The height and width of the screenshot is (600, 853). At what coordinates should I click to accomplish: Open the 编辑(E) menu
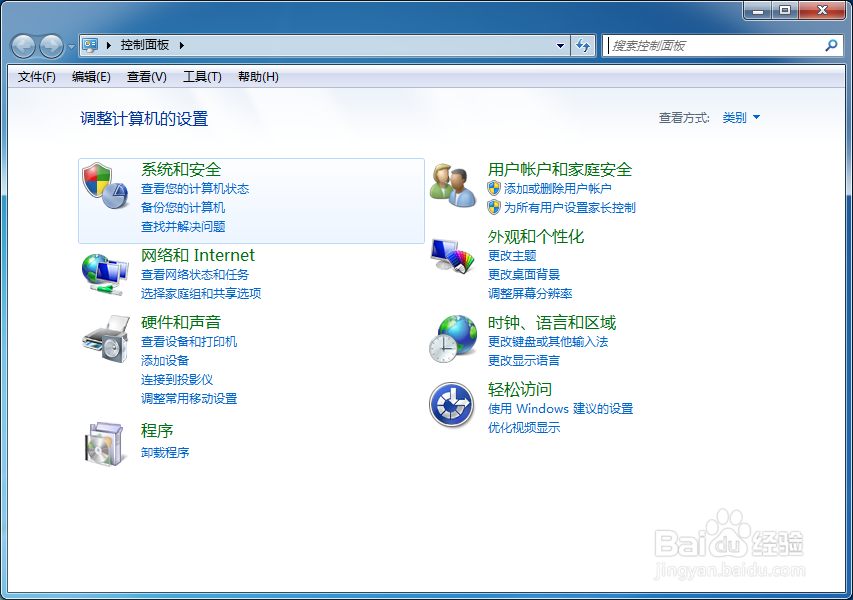pyautogui.click(x=91, y=77)
